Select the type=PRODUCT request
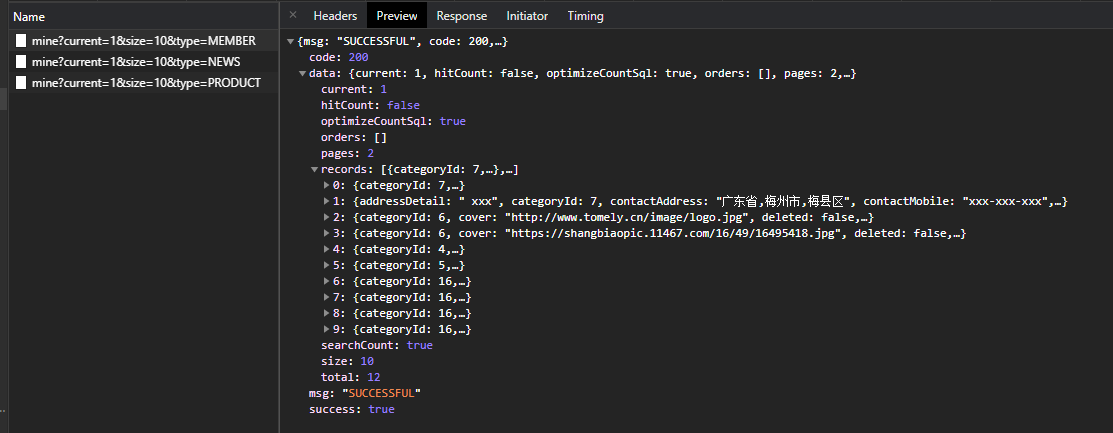Image resolution: width=1113 pixels, height=433 pixels. 146,83
